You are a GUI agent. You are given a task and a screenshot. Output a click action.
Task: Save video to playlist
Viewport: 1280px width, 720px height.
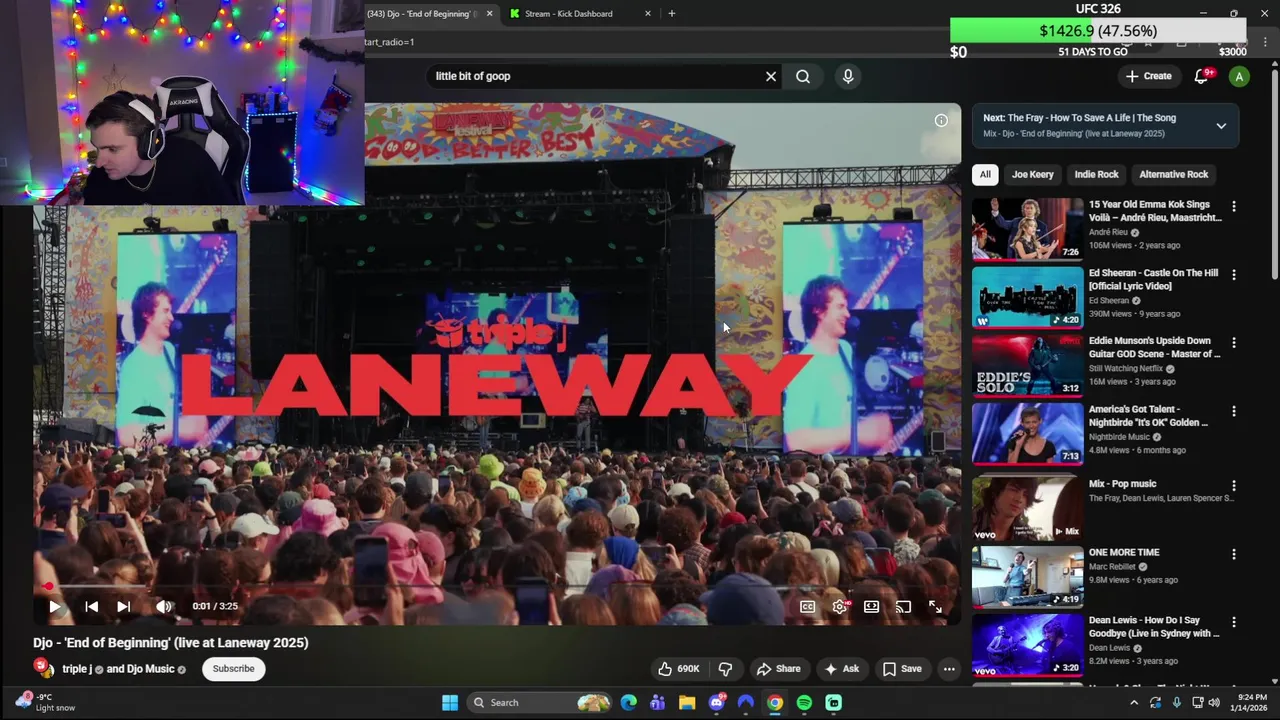[x=902, y=669]
